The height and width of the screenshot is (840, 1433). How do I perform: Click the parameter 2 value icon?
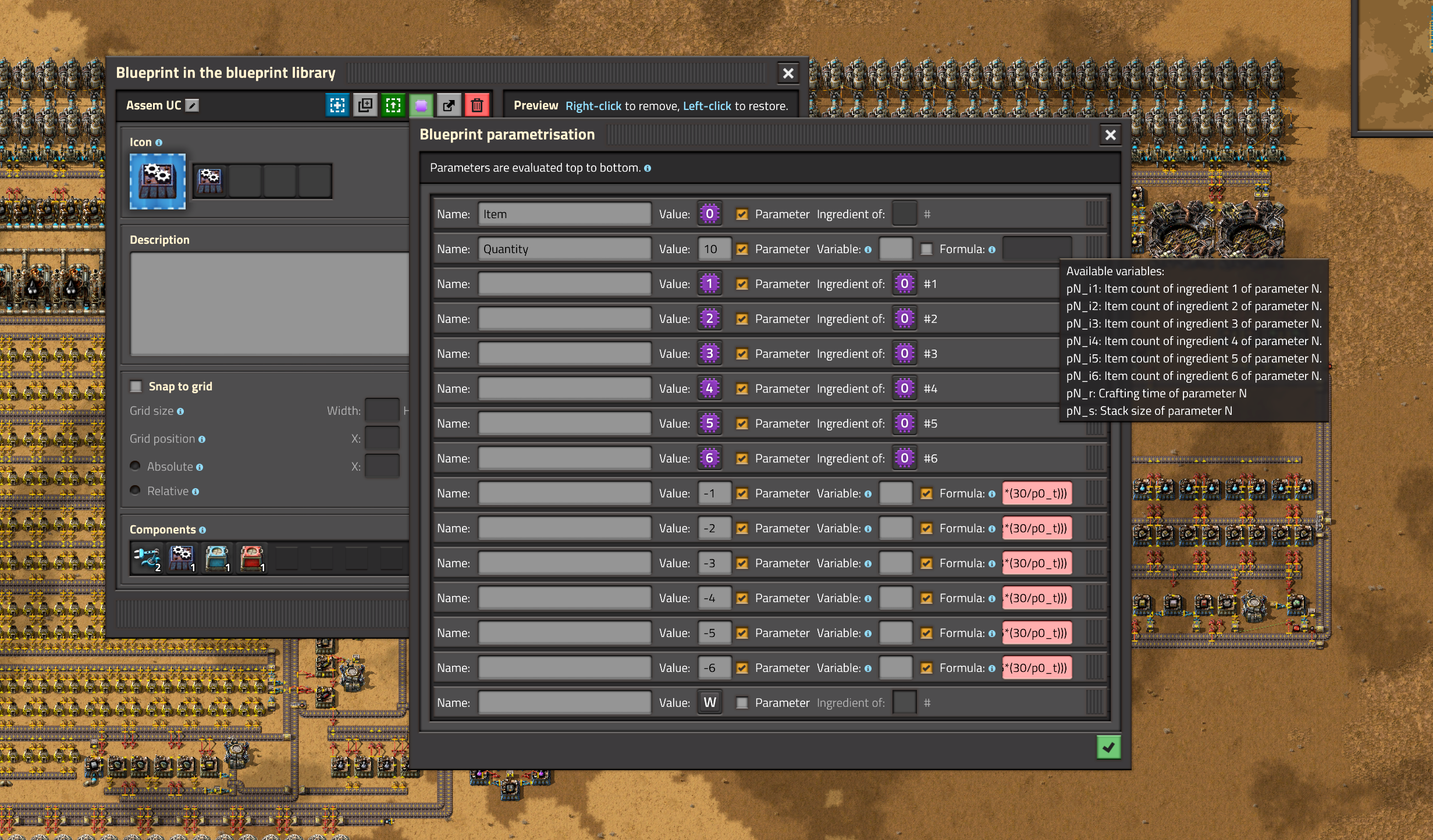[709, 319]
